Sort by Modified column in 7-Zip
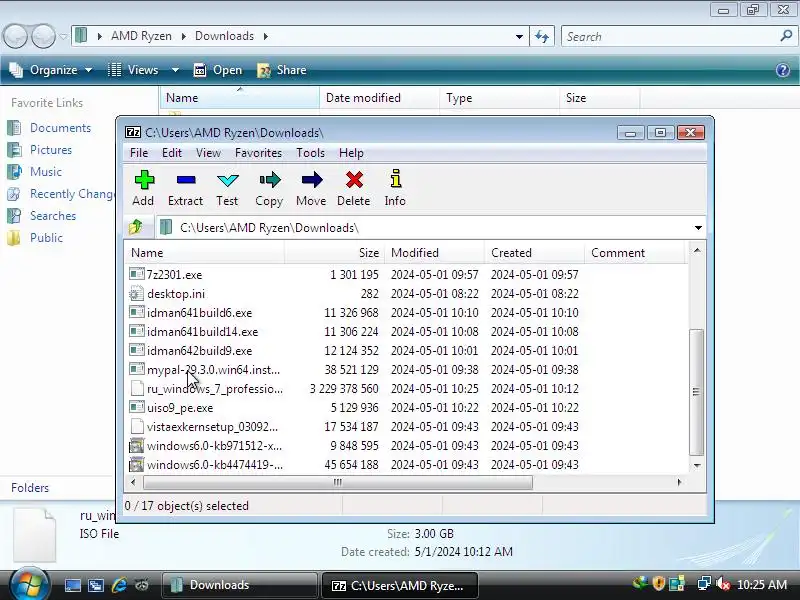Screen dimensions: 800x600 [x=434, y=253]
